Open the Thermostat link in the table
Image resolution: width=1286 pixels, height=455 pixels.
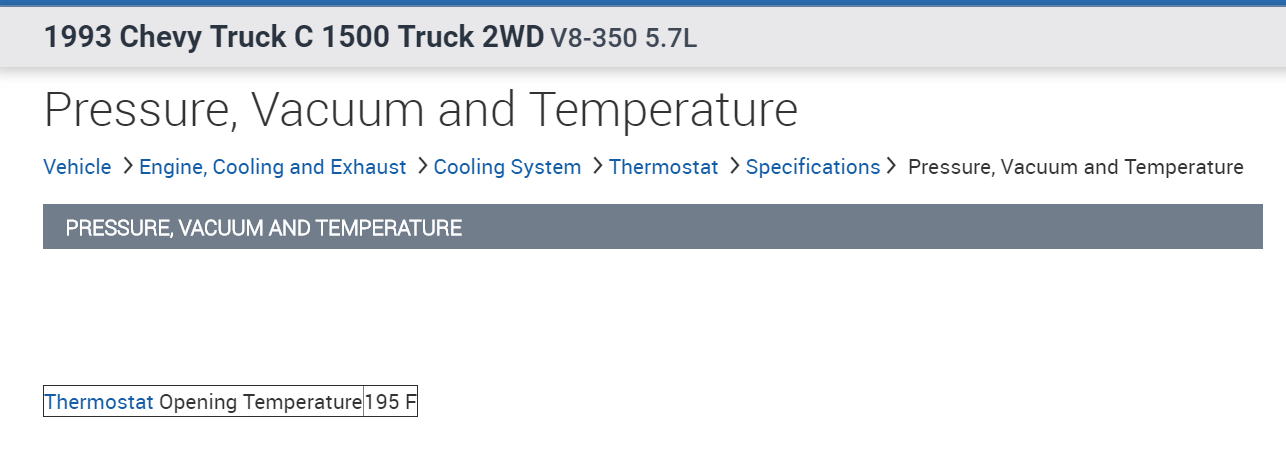(x=99, y=402)
